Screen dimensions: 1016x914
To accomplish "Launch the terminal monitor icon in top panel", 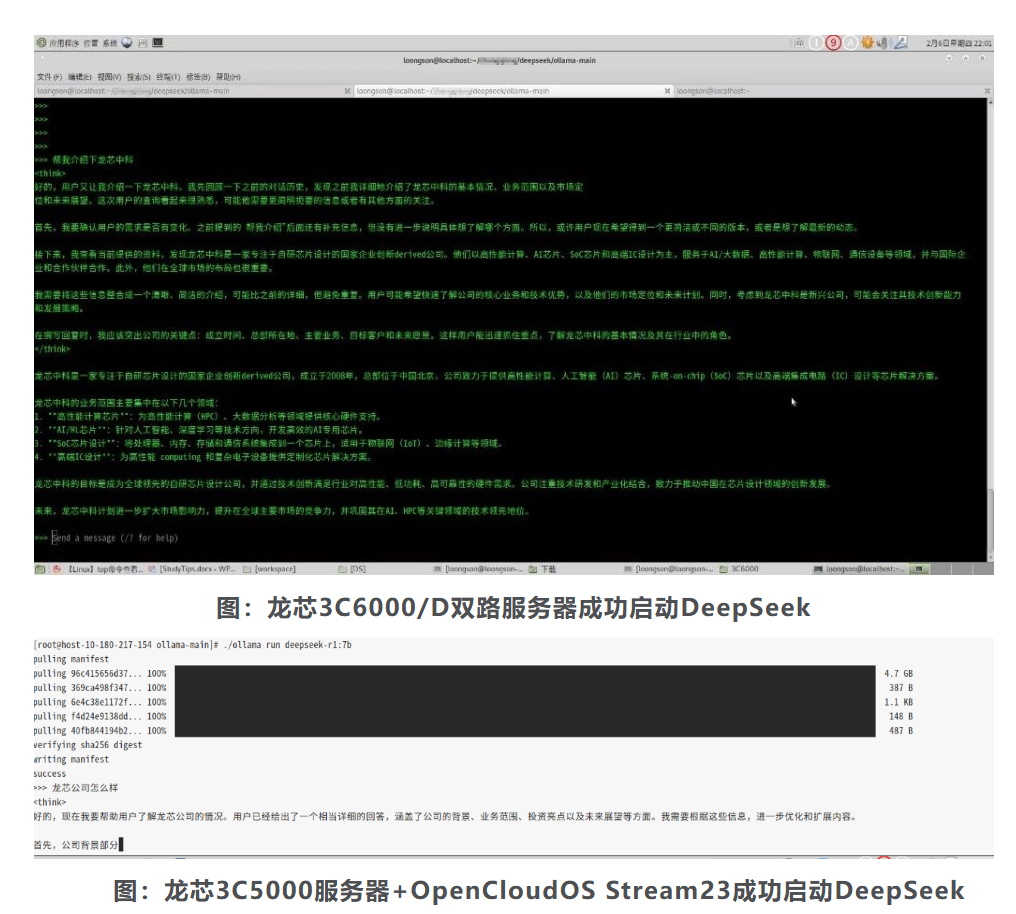I will (157, 43).
